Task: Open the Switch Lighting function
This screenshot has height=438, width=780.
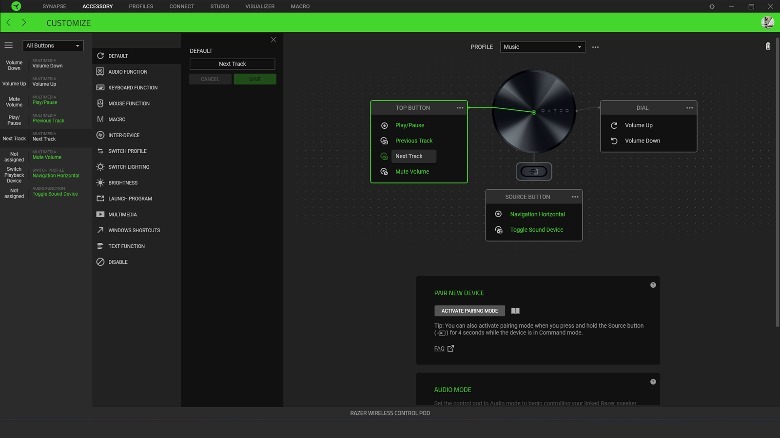Action: (100, 166)
